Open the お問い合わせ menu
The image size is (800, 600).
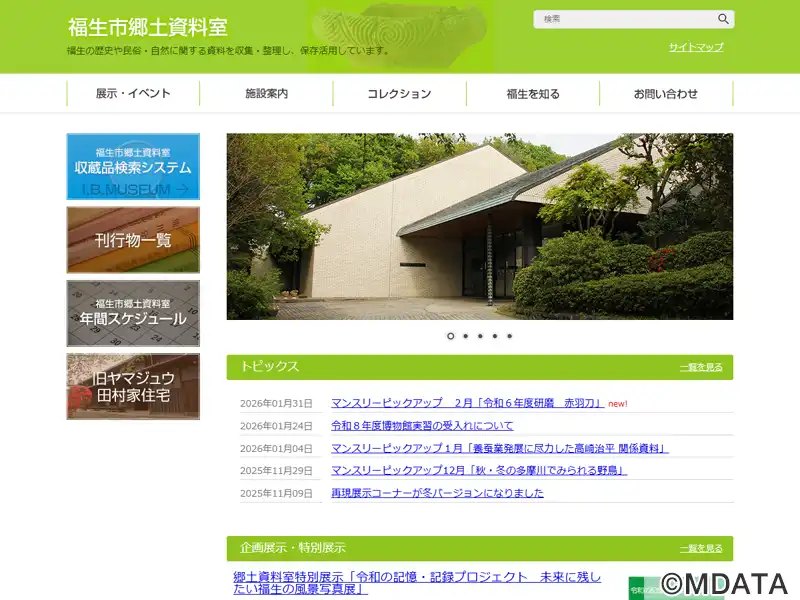click(x=666, y=93)
